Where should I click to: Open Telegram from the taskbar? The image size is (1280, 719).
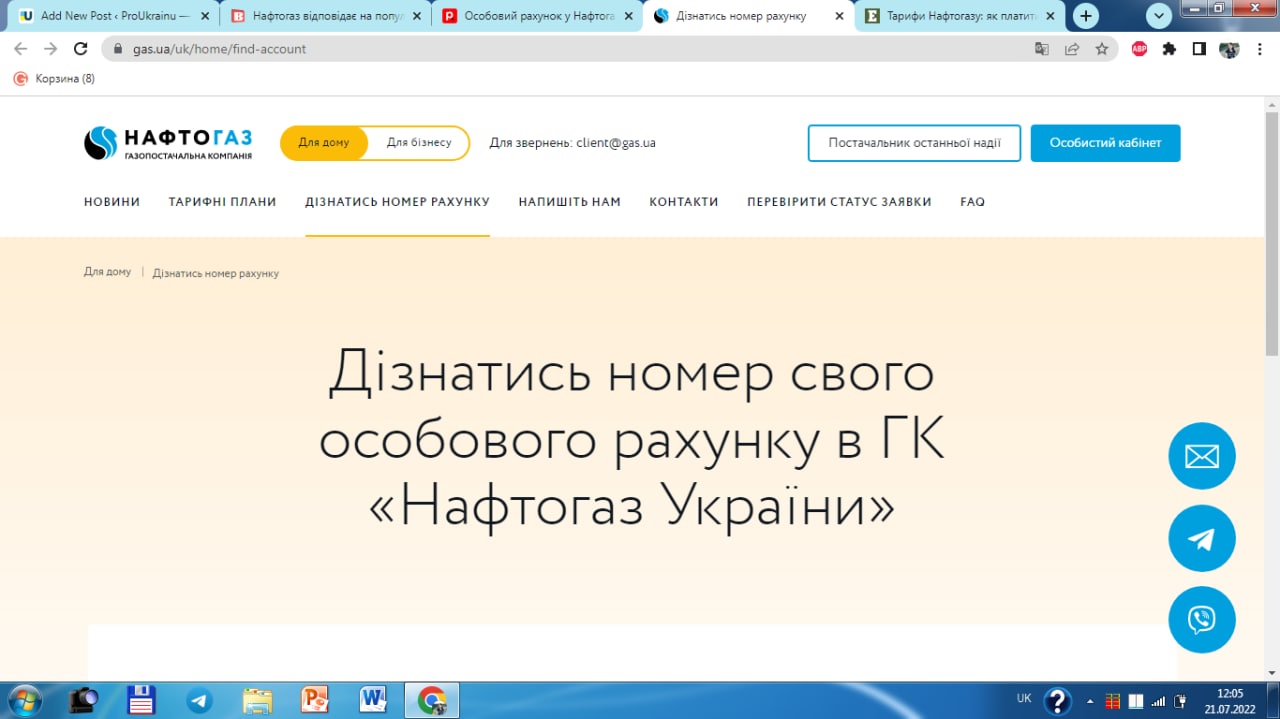[x=200, y=700]
